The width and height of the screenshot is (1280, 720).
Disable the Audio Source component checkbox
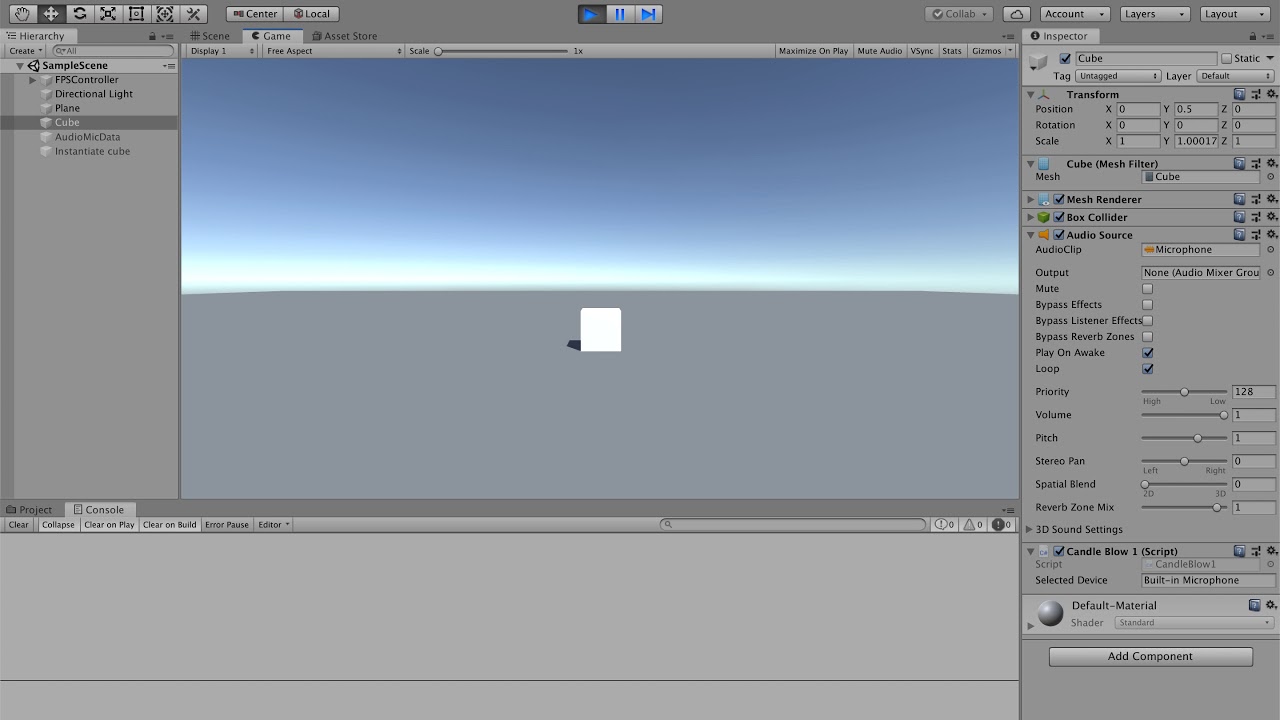click(x=1059, y=235)
